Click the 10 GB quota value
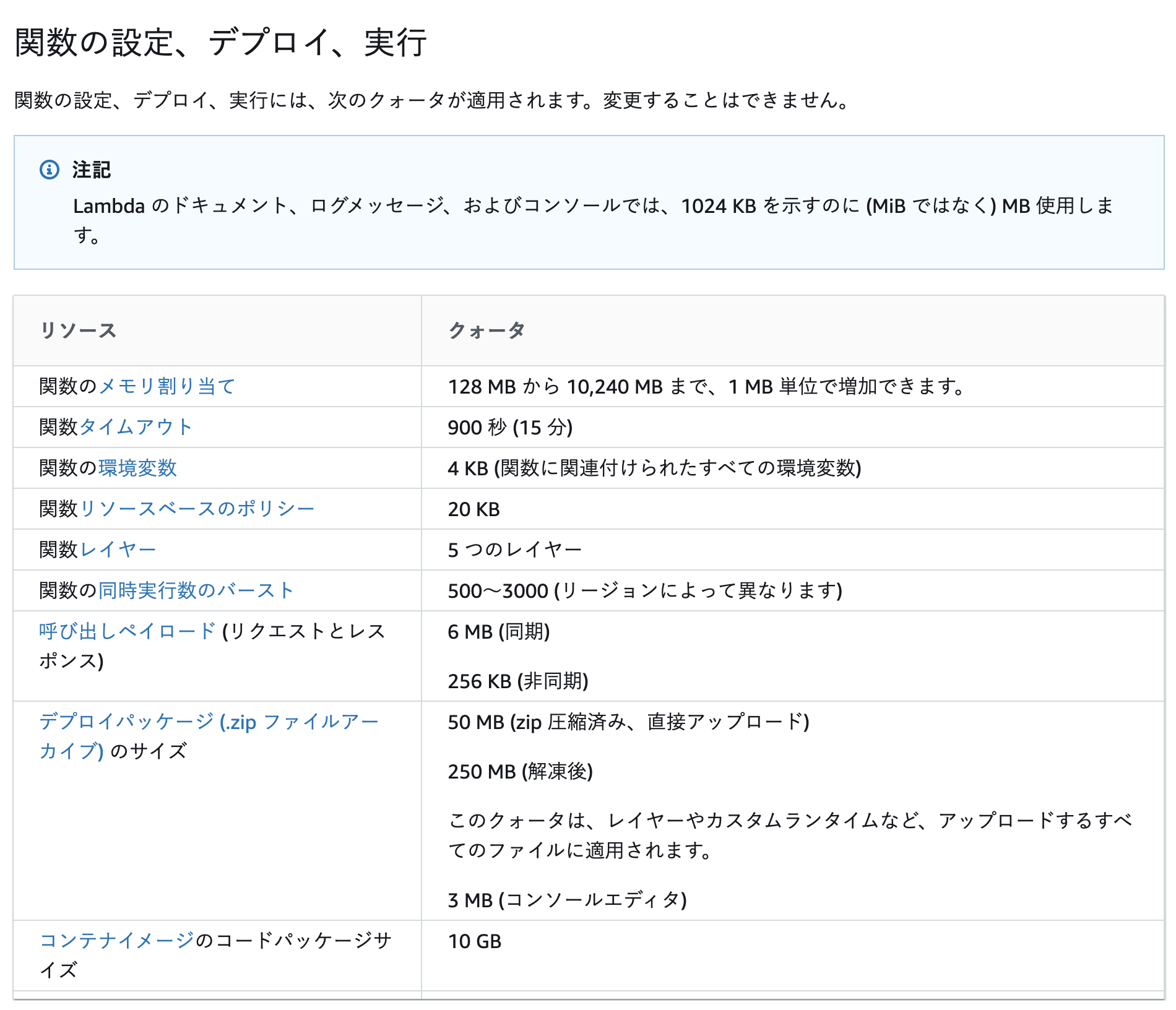The width and height of the screenshot is (1176, 1010). (x=475, y=941)
